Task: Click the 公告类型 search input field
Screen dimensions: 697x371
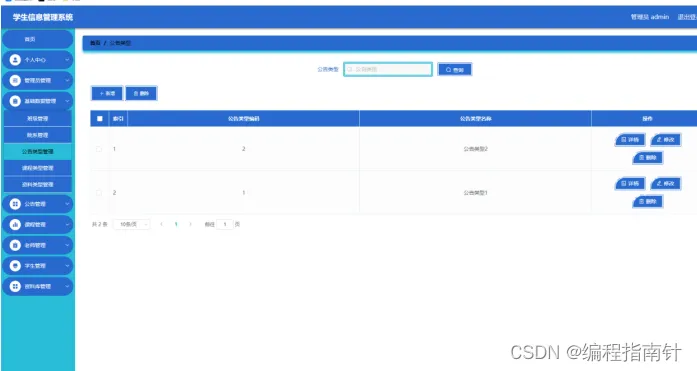Action: coord(388,69)
